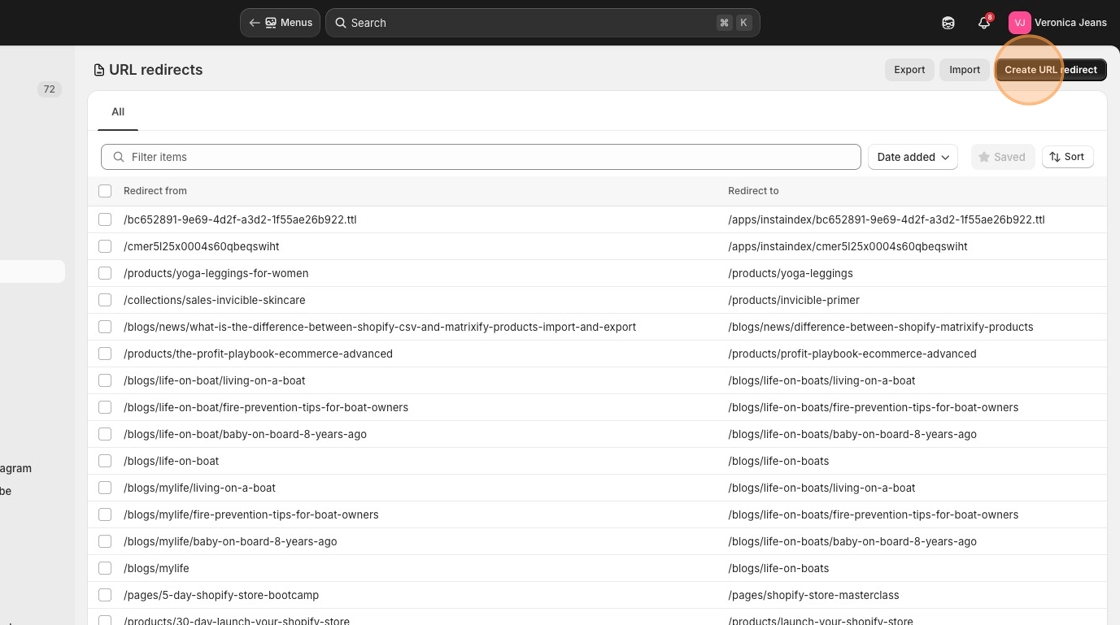1120x625 pixels.
Task: Click the star icon on Saved
Action: coord(984,157)
